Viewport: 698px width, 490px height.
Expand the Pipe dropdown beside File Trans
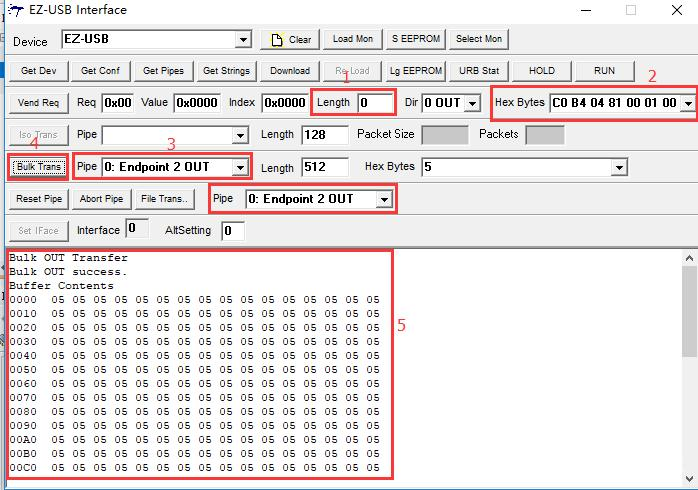384,199
